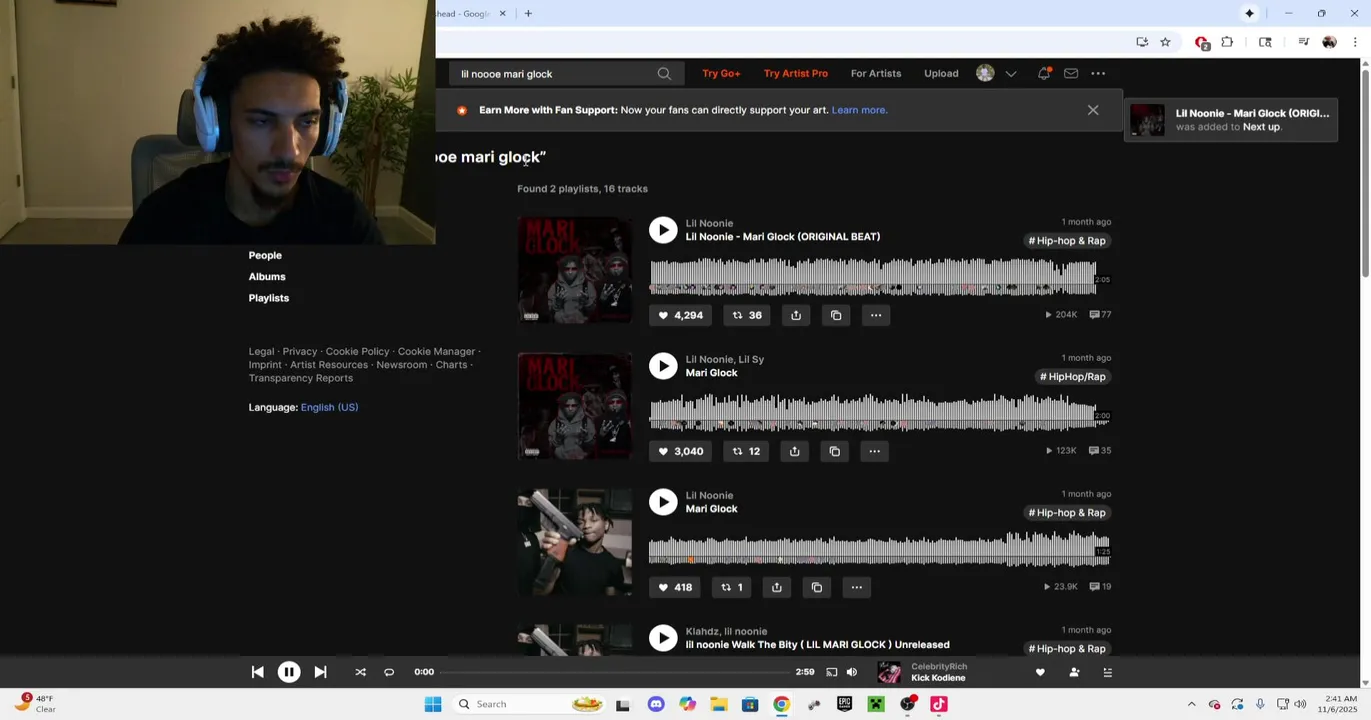Share the ORIGINAL BEAT track
The width and height of the screenshot is (1371, 720).
point(796,315)
